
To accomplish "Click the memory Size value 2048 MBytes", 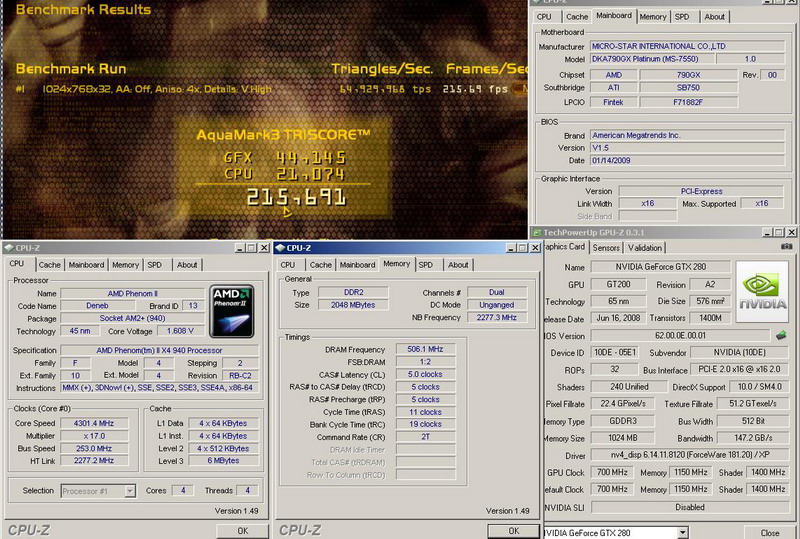I will [353, 305].
